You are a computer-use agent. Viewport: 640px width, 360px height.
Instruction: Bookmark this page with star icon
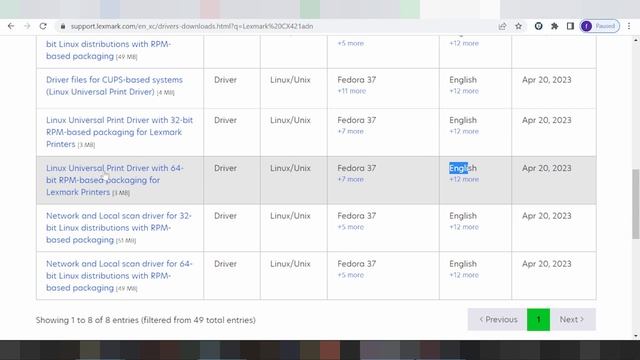518,26
